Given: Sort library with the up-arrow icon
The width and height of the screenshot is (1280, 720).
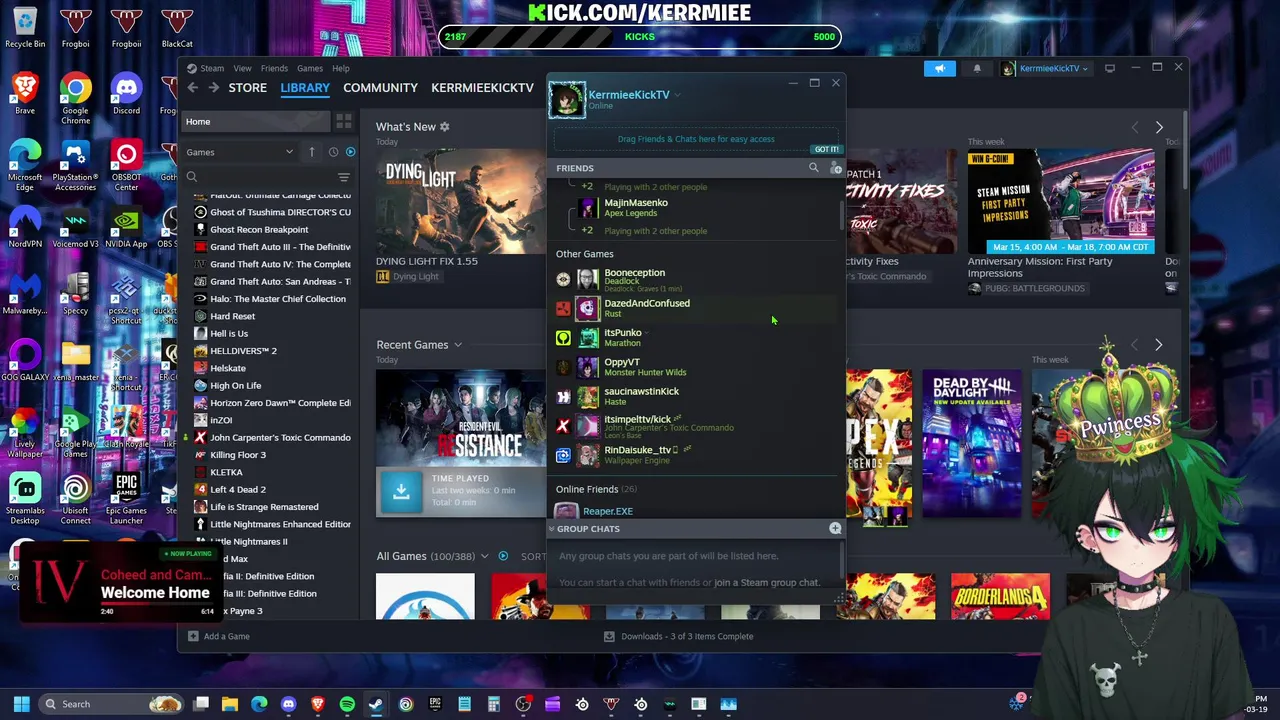Looking at the screenshot, I should click(311, 152).
